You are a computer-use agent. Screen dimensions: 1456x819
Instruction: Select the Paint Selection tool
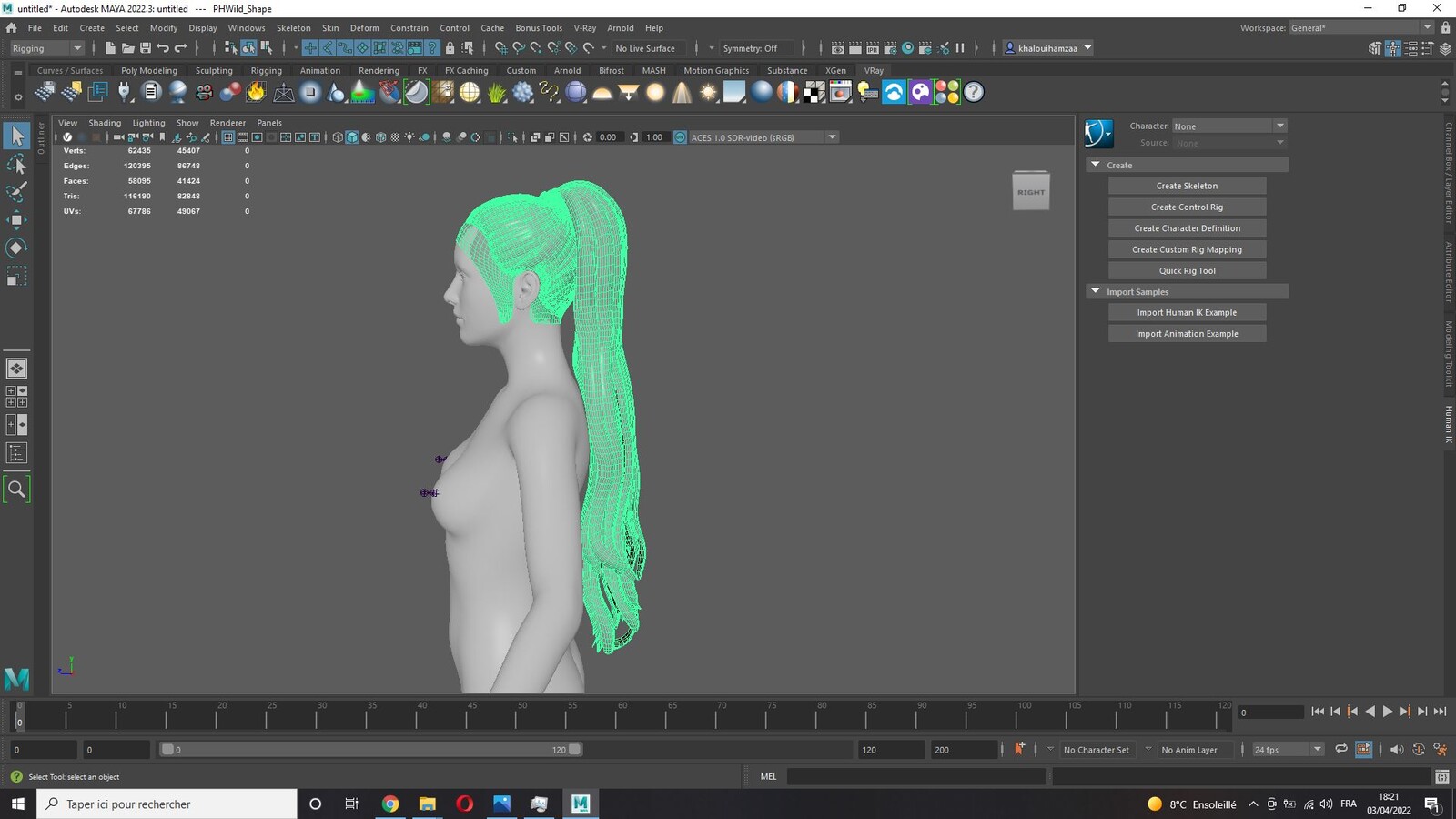(16, 192)
